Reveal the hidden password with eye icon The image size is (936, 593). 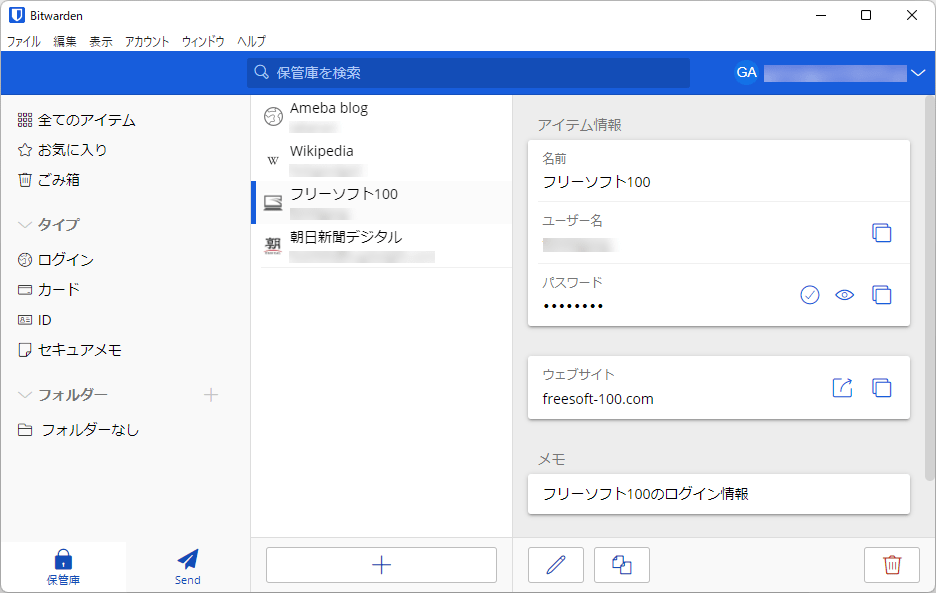845,295
